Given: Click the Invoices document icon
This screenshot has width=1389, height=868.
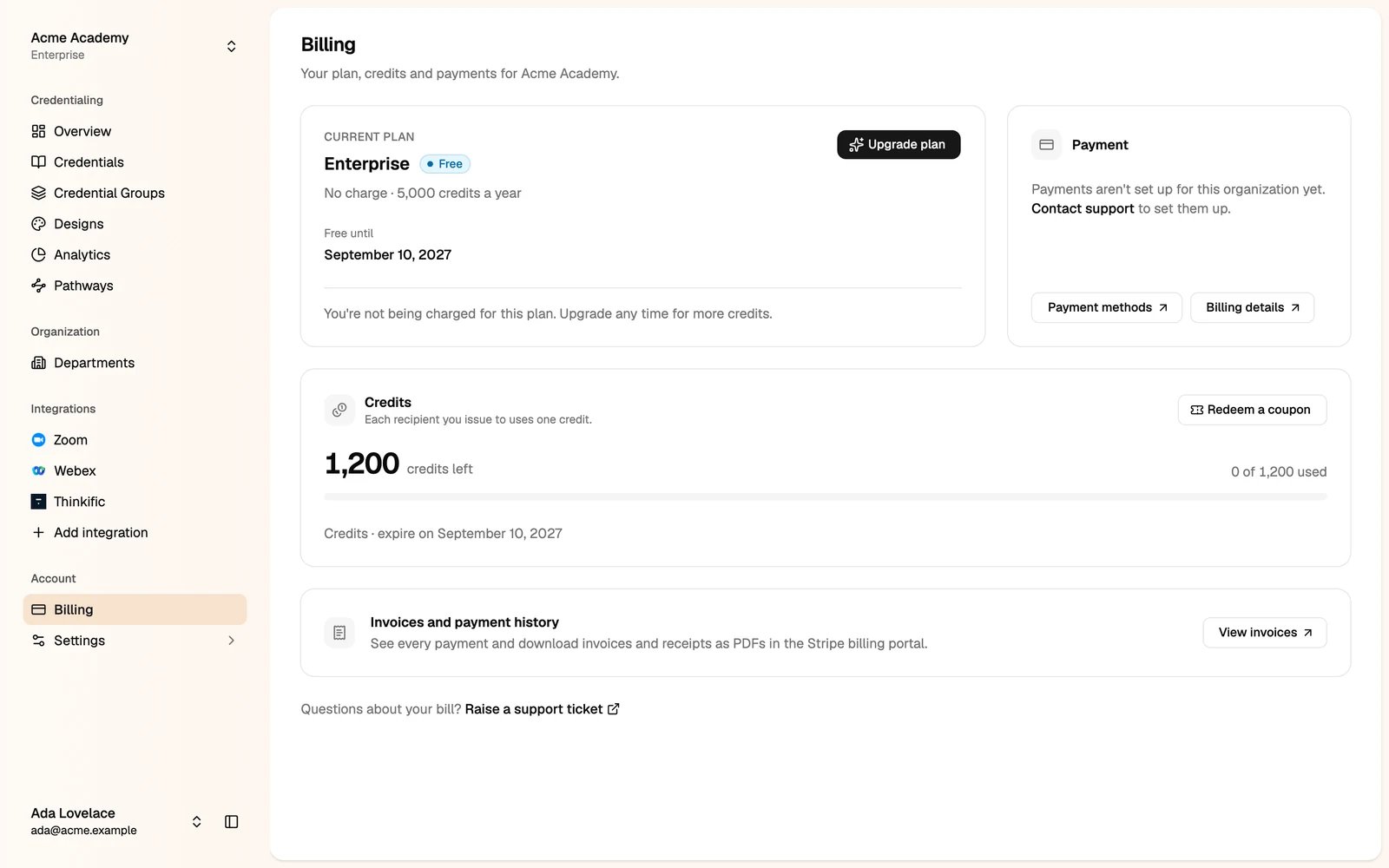Looking at the screenshot, I should click(339, 633).
